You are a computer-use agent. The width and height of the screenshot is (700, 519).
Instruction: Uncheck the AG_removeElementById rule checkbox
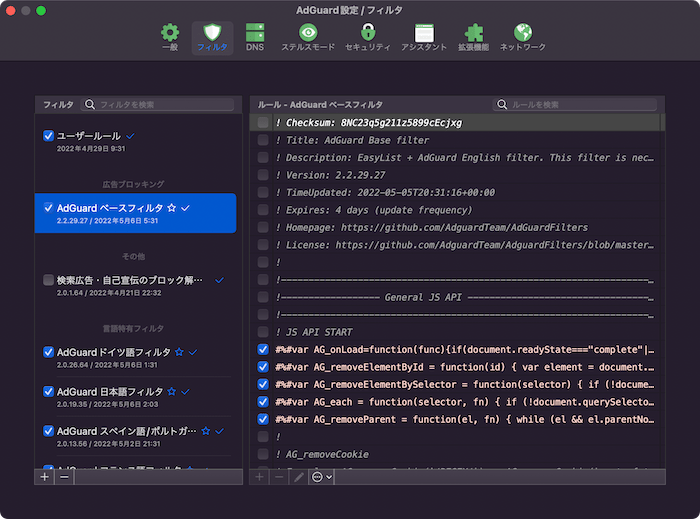point(263,367)
